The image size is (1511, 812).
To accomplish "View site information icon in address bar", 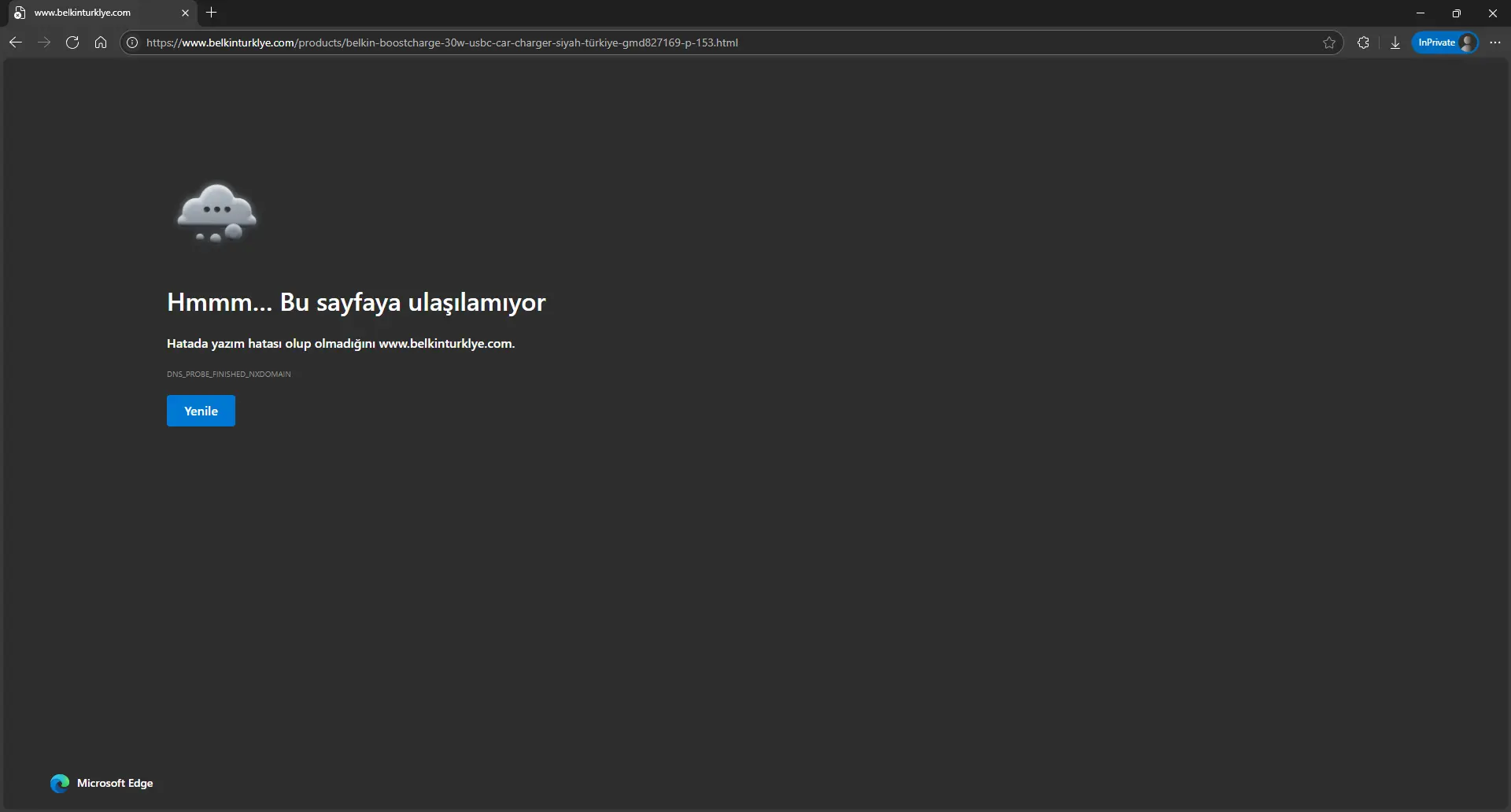I will [132, 42].
